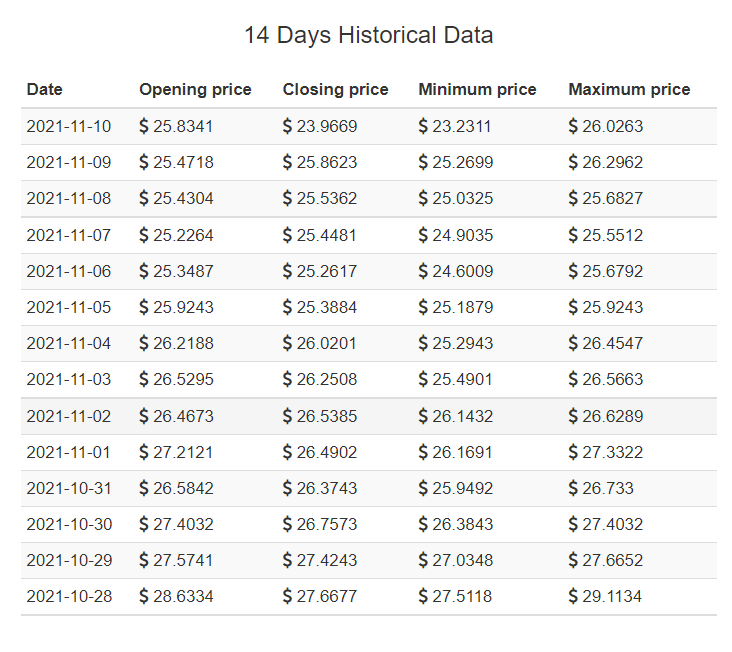
Task: Click closing price $23.9669
Action: point(320,127)
